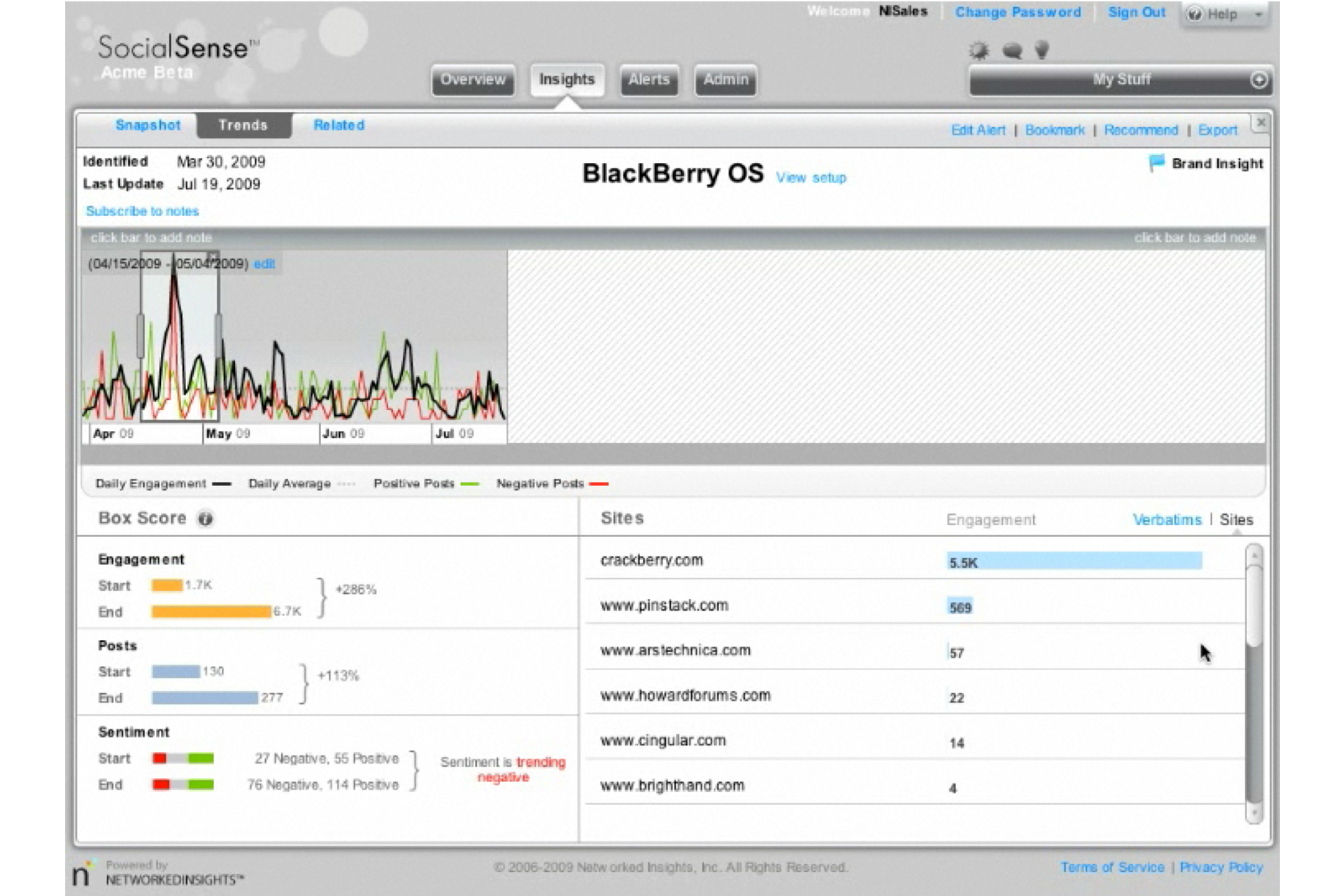Click the gear settings icon above My Stuff
The width and height of the screenshot is (1343, 896).
tap(979, 50)
